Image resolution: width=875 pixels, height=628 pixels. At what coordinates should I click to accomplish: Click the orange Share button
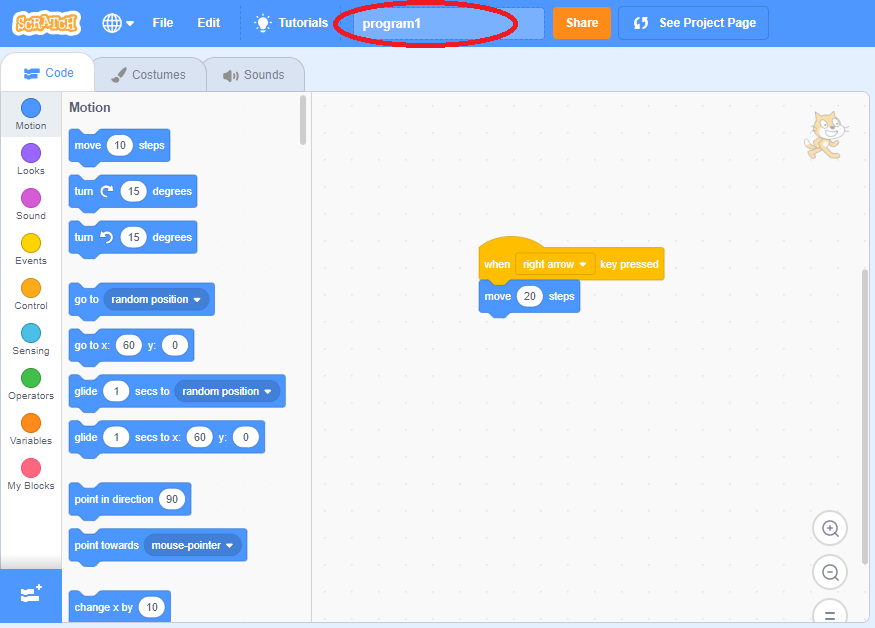pos(581,23)
